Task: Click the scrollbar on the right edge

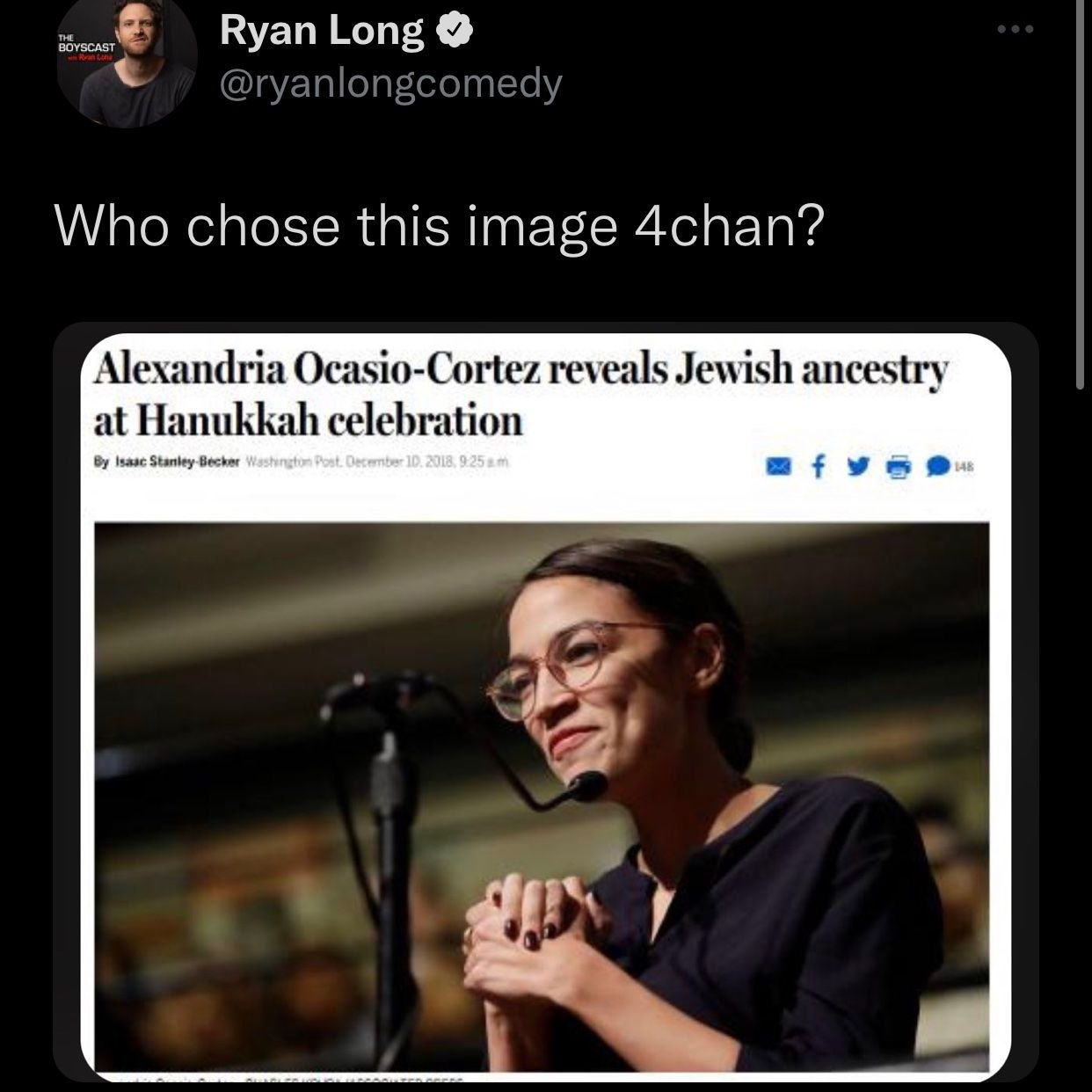Action: tap(1081, 193)
